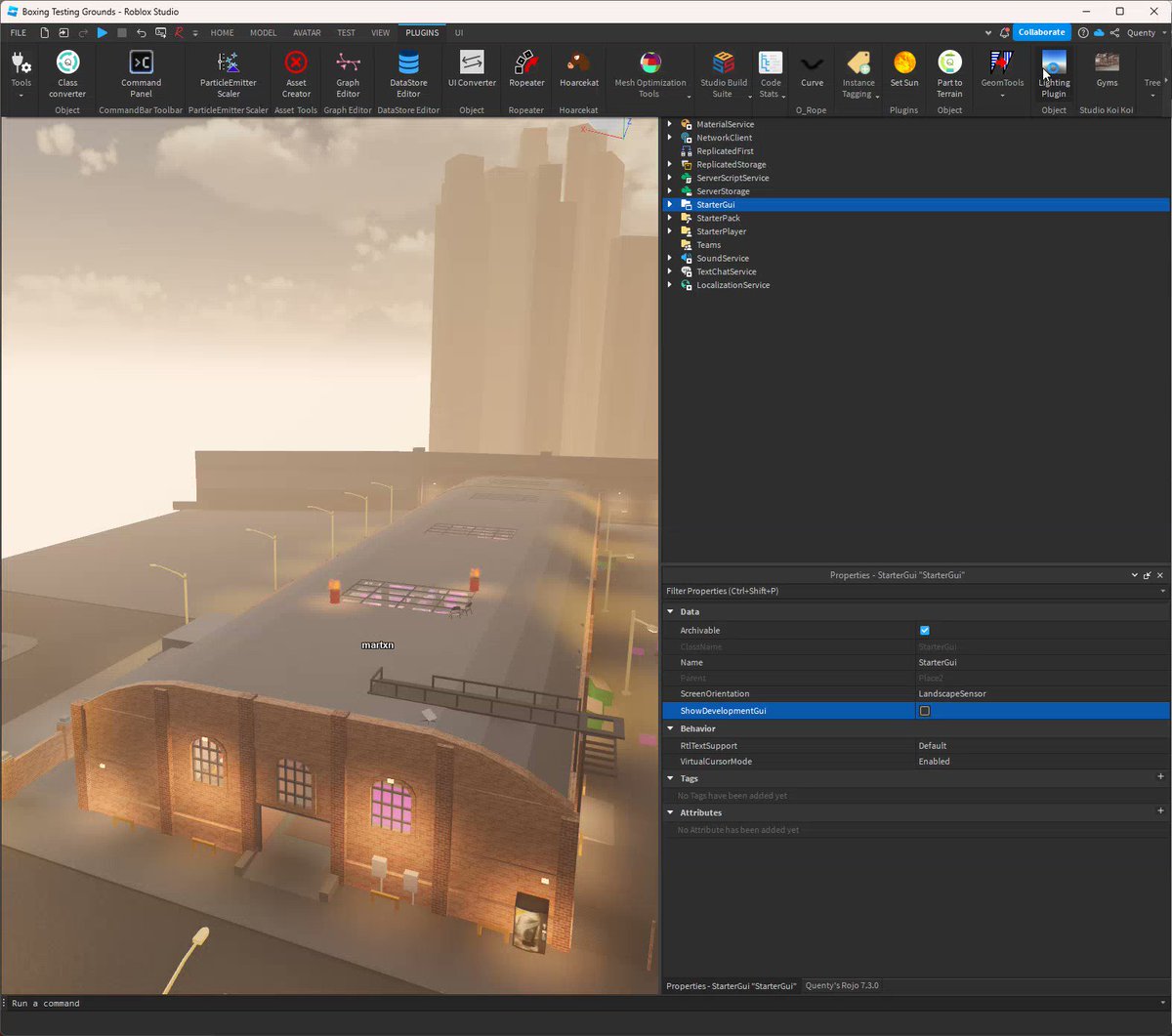Click the share icon near Quenty

pos(1114,32)
